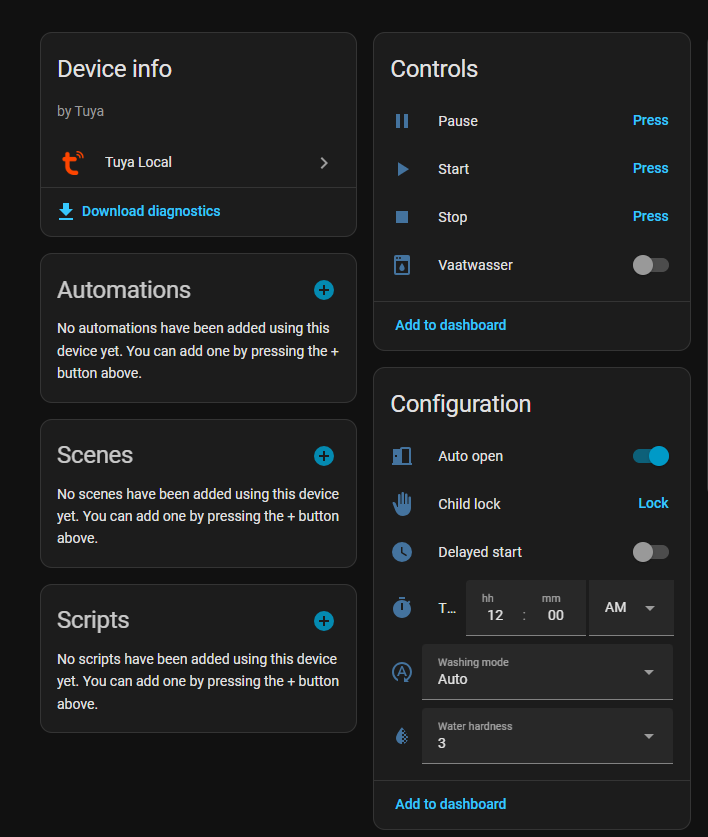Click the Washing mode circled-A icon
This screenshot has height=837, width=708.
402,672
